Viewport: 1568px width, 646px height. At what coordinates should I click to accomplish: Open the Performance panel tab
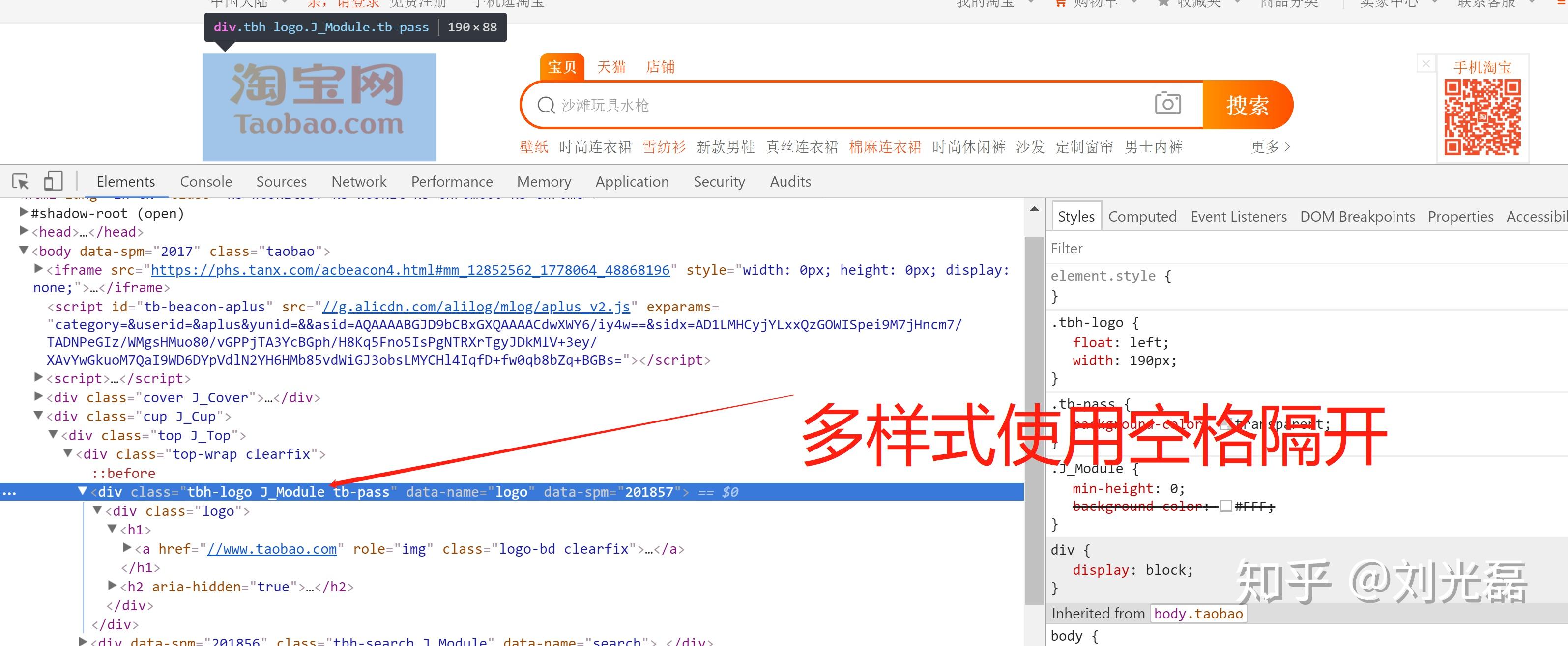(x=452, y=182)
